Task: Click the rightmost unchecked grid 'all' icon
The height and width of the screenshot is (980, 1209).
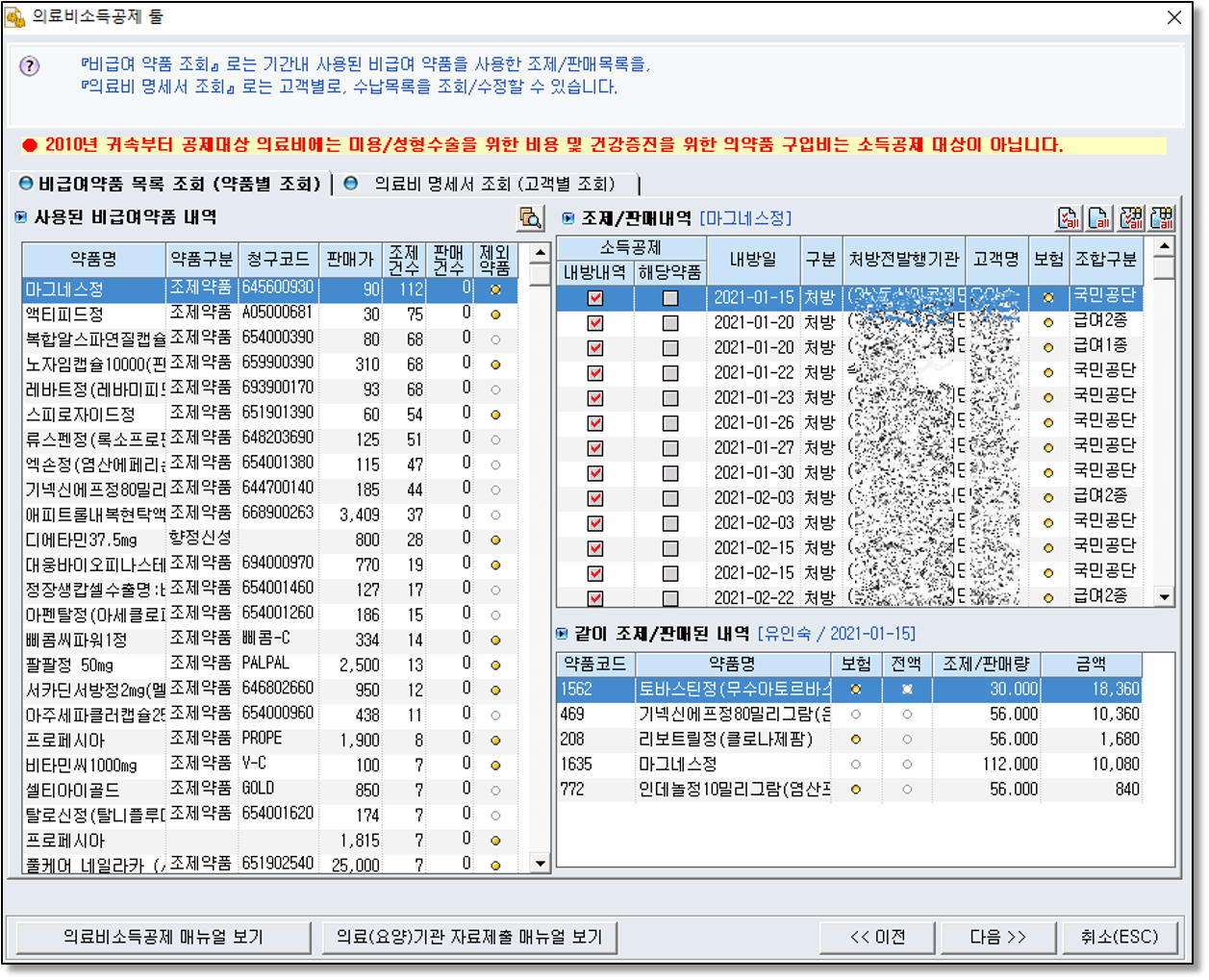Action: [x=1162, y=218]
